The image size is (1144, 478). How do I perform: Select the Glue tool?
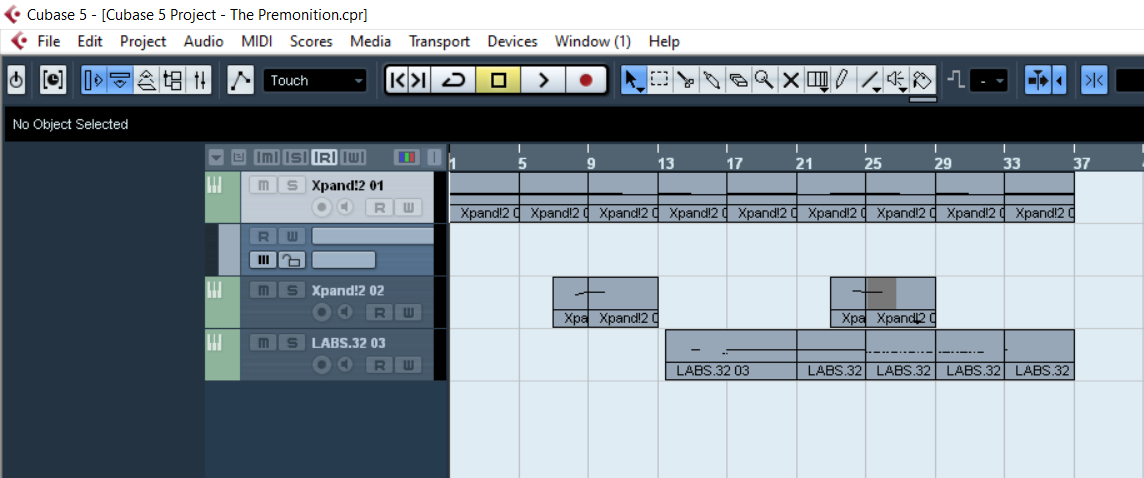coord(711,80)
